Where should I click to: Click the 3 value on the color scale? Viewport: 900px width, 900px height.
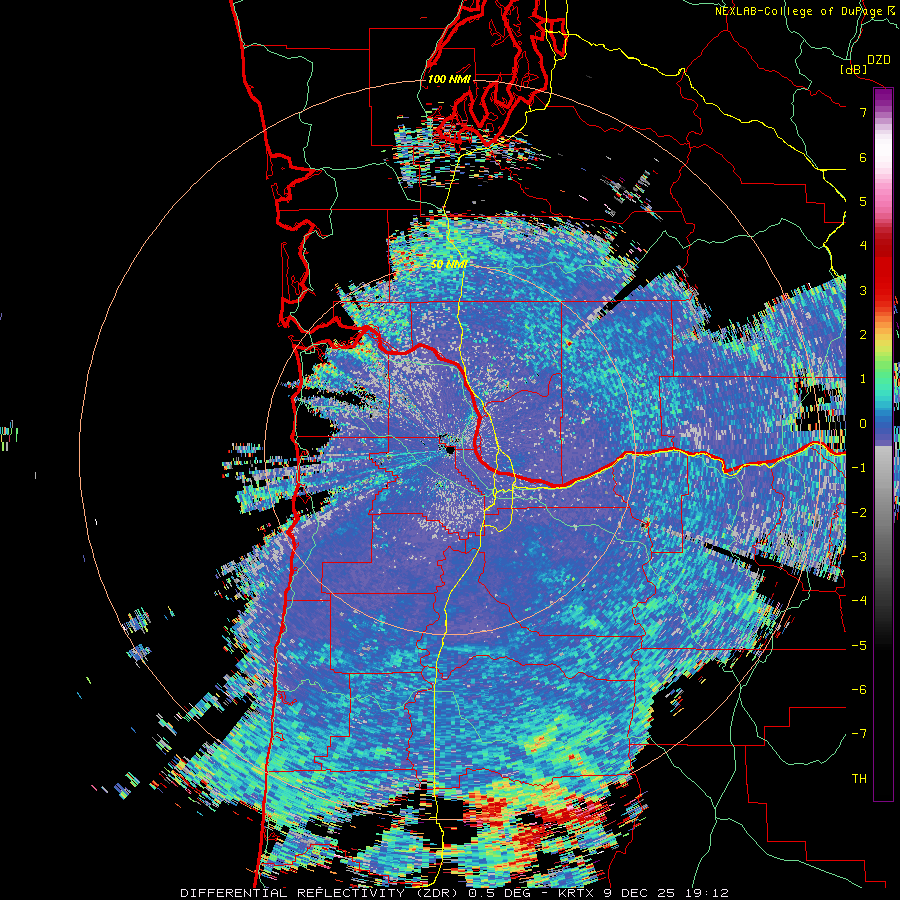863,290
